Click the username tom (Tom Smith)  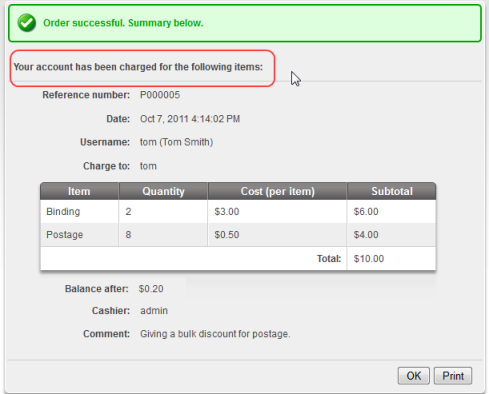(176, 142)
